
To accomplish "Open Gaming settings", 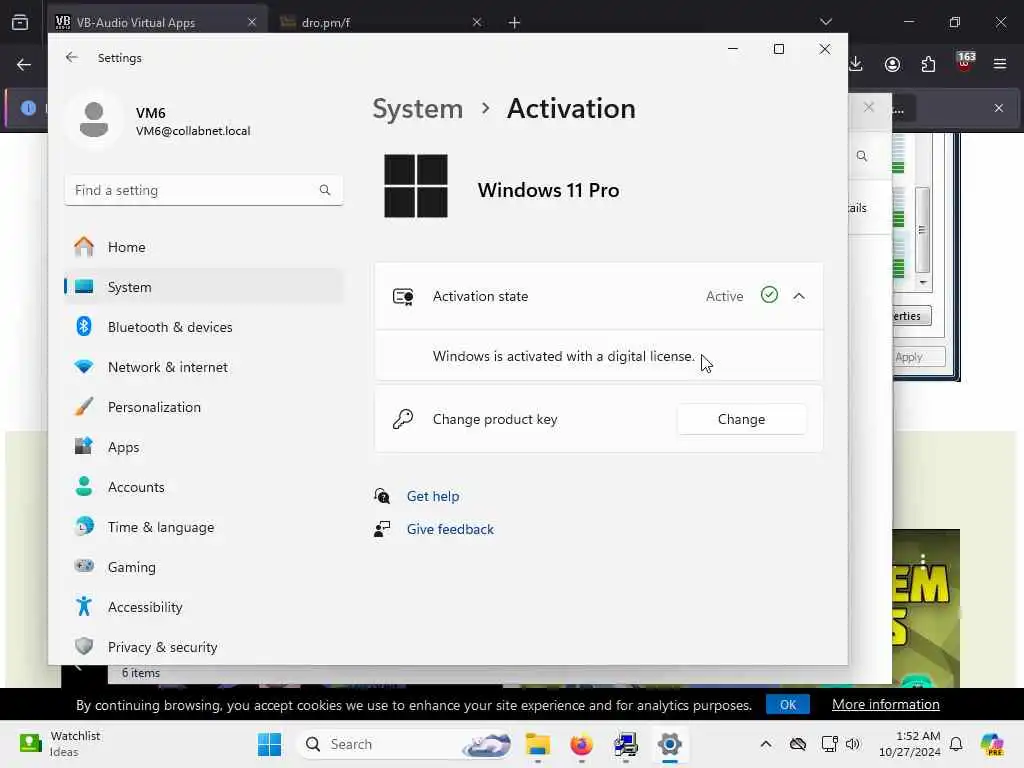I will 204,567.
